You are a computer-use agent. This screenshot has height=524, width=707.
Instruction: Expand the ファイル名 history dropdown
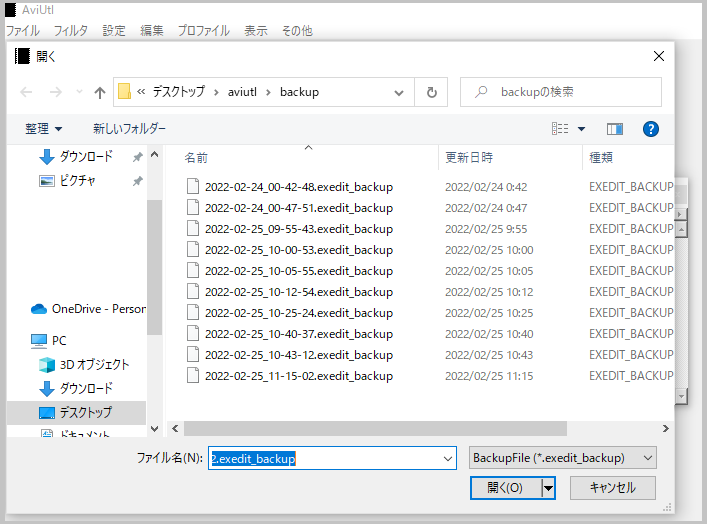[x=448, y=459]
